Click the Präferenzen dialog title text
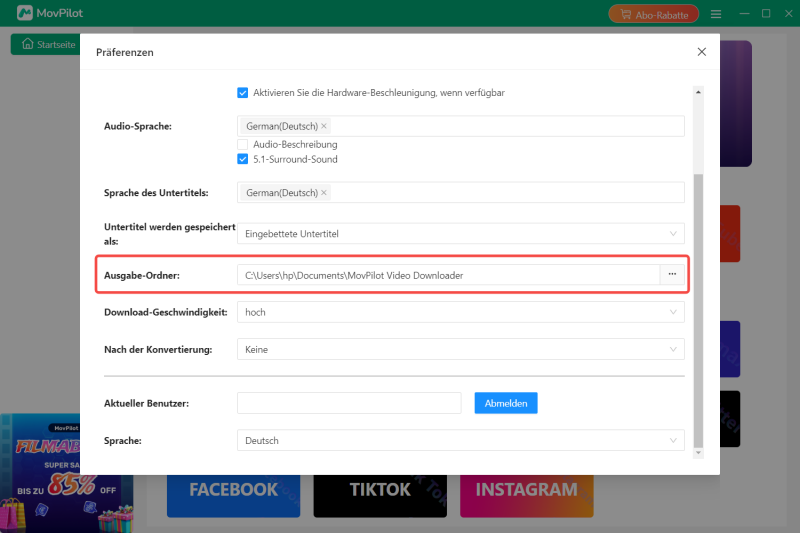Image resolution: width=800 pixels, height=533 pixels. point(124,52)
